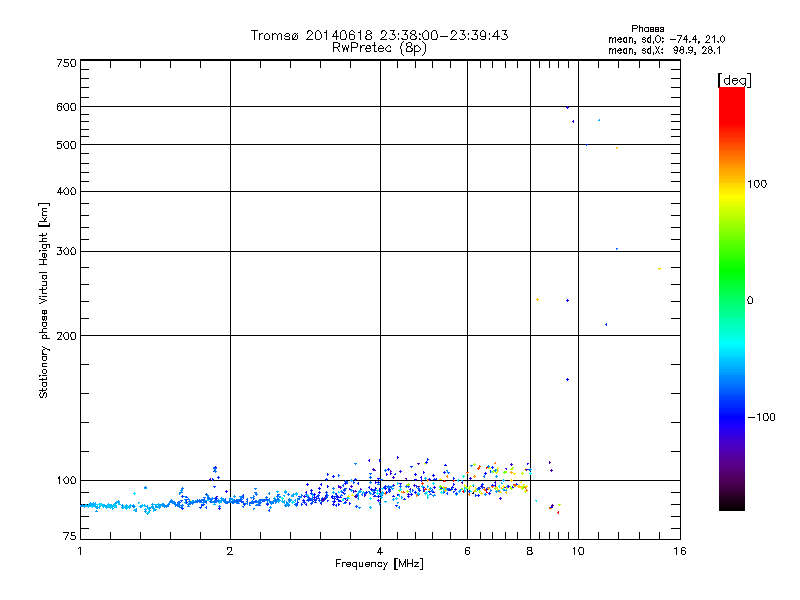Screen dimensions: 800x600
Task: Click the colorbar '-100' tick label
Action: click(x=761, y=417)
